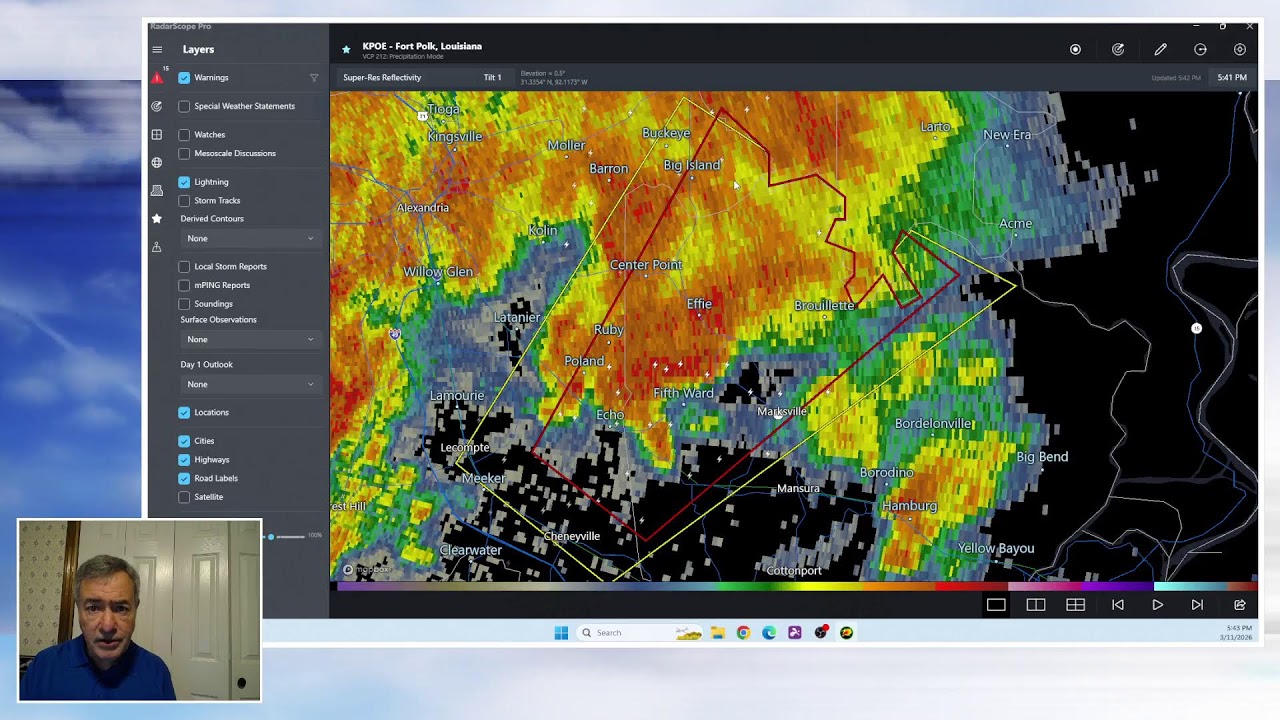Click the taskbar clock and date
Screen dimensions: 1280x720
tap(1238, 632)
